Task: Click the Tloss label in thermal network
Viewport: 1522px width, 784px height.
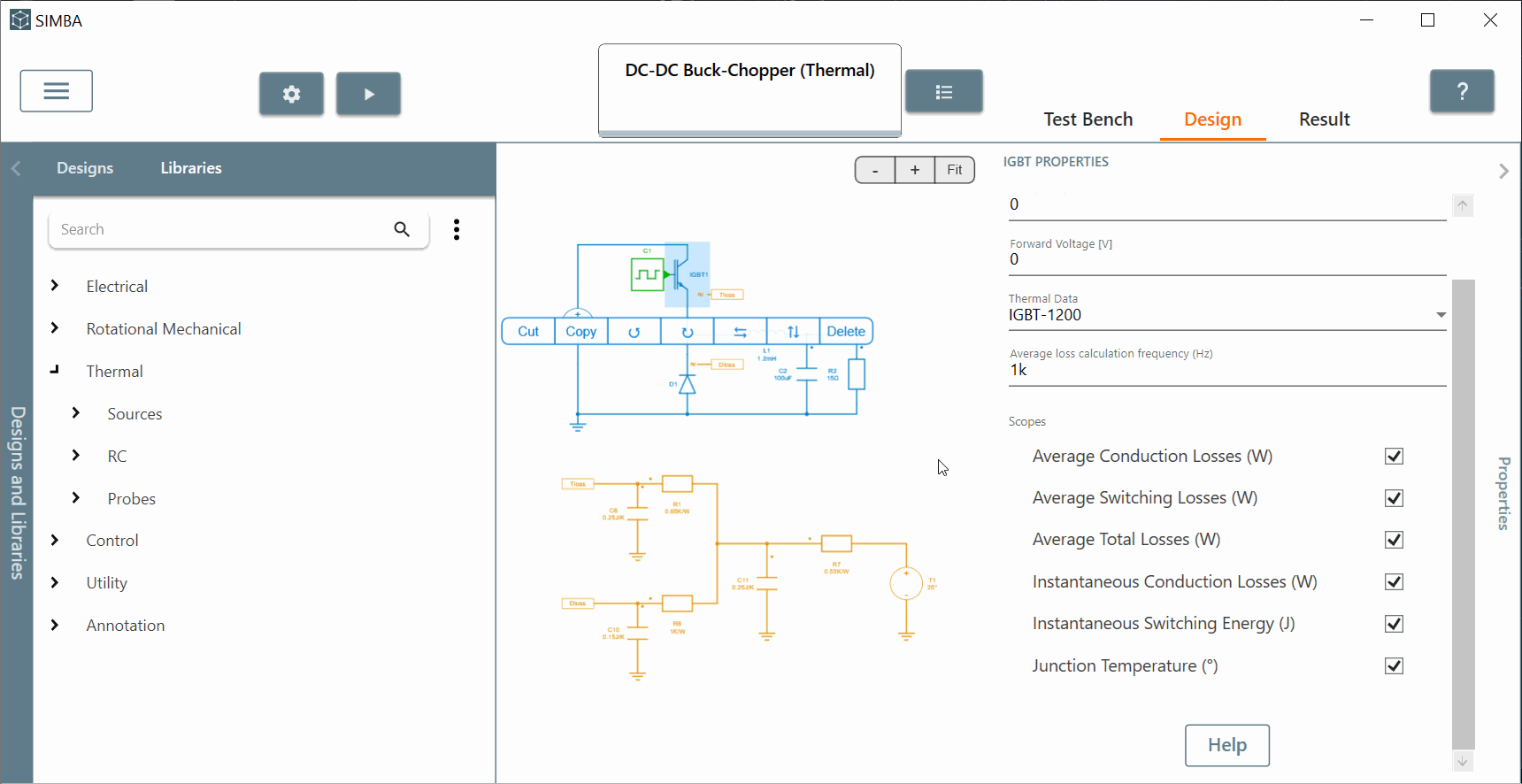Action: click(578, 484)
